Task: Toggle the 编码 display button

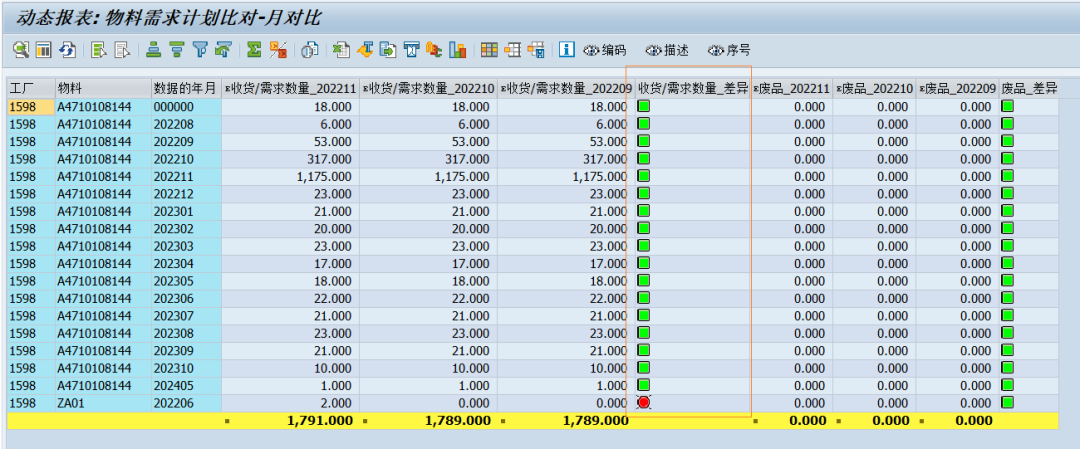Action: click(x=605, y=50)
